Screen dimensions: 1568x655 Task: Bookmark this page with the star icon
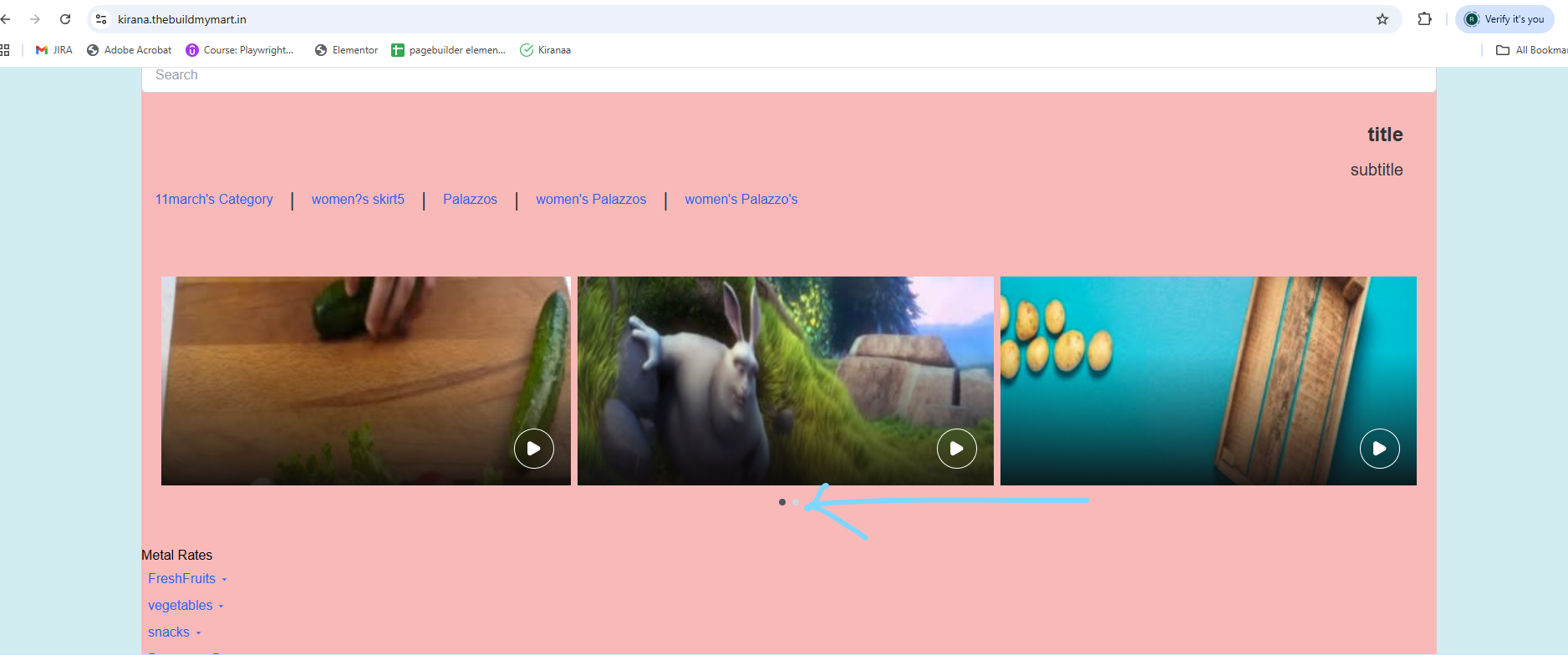(1382, 19)
